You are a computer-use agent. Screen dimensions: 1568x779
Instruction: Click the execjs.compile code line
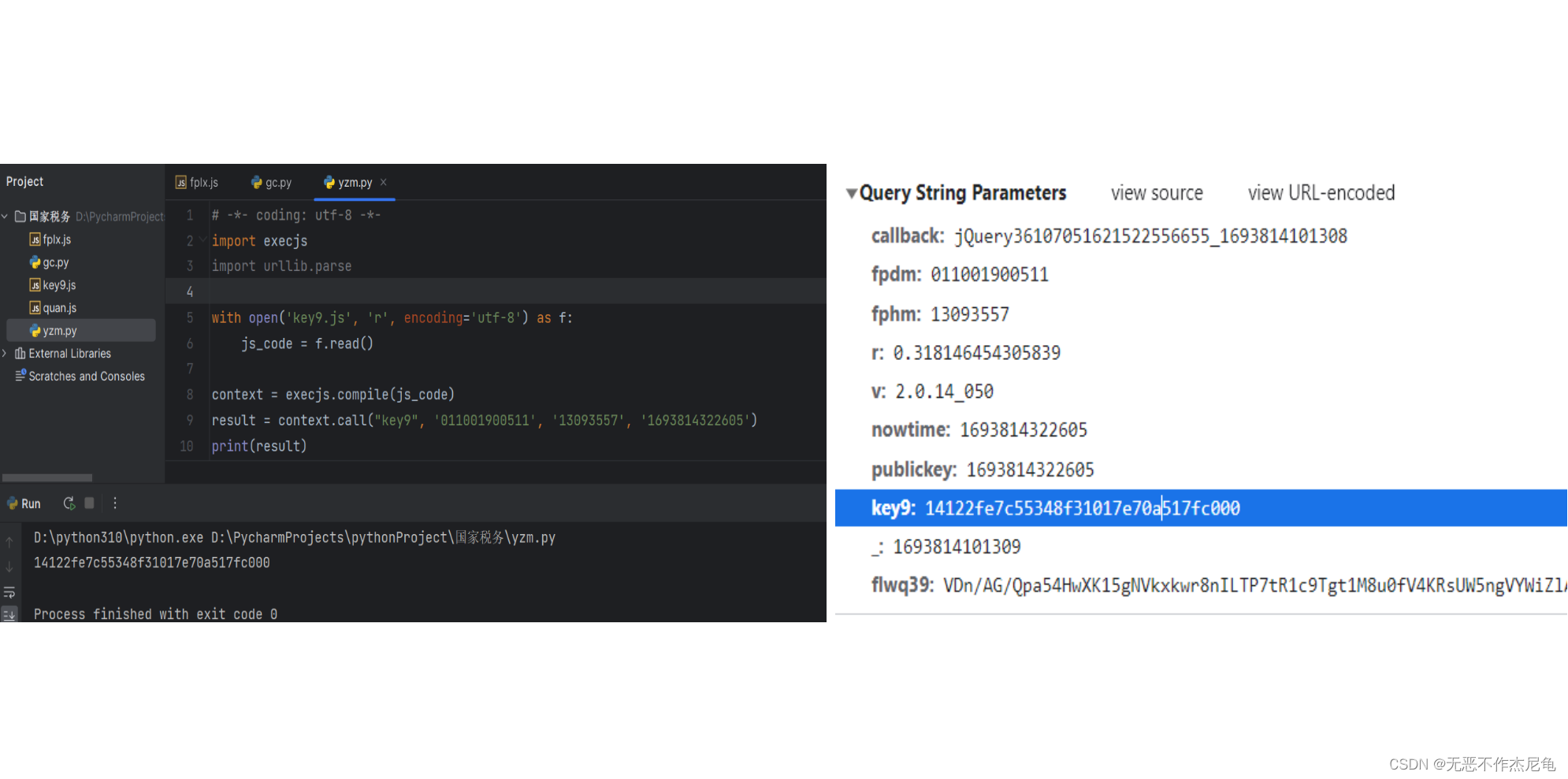[333, 395]
